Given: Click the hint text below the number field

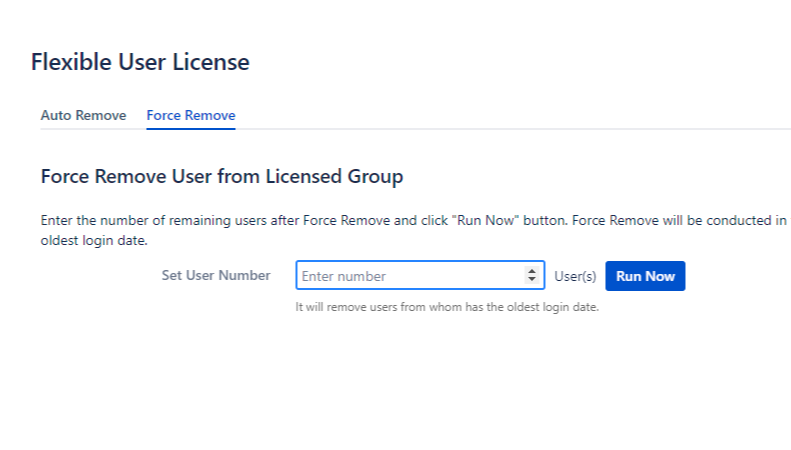Looking at the screenshot, I should point(446,307).
